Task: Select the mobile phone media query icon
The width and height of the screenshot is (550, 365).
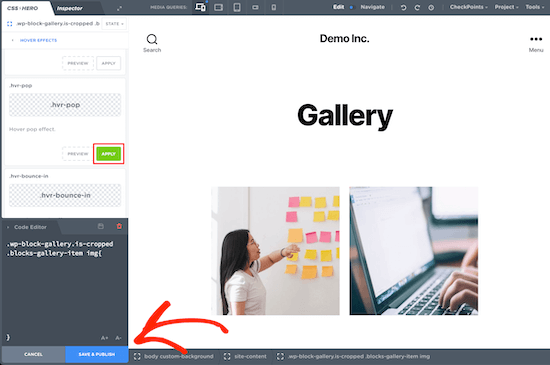Action: 274,7
